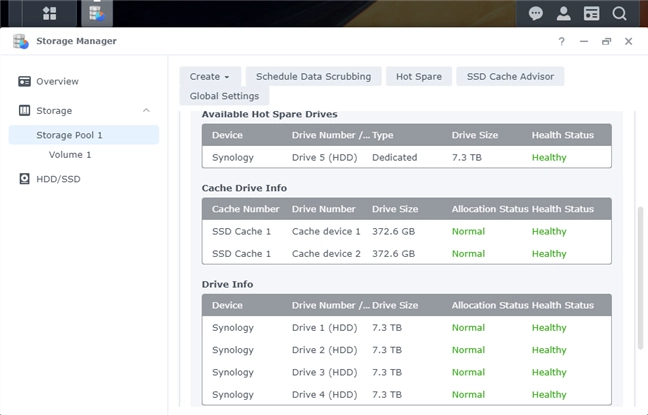Click Type column header in hot spare table
The image size is (648, 415).
click(x=383, y=135)
